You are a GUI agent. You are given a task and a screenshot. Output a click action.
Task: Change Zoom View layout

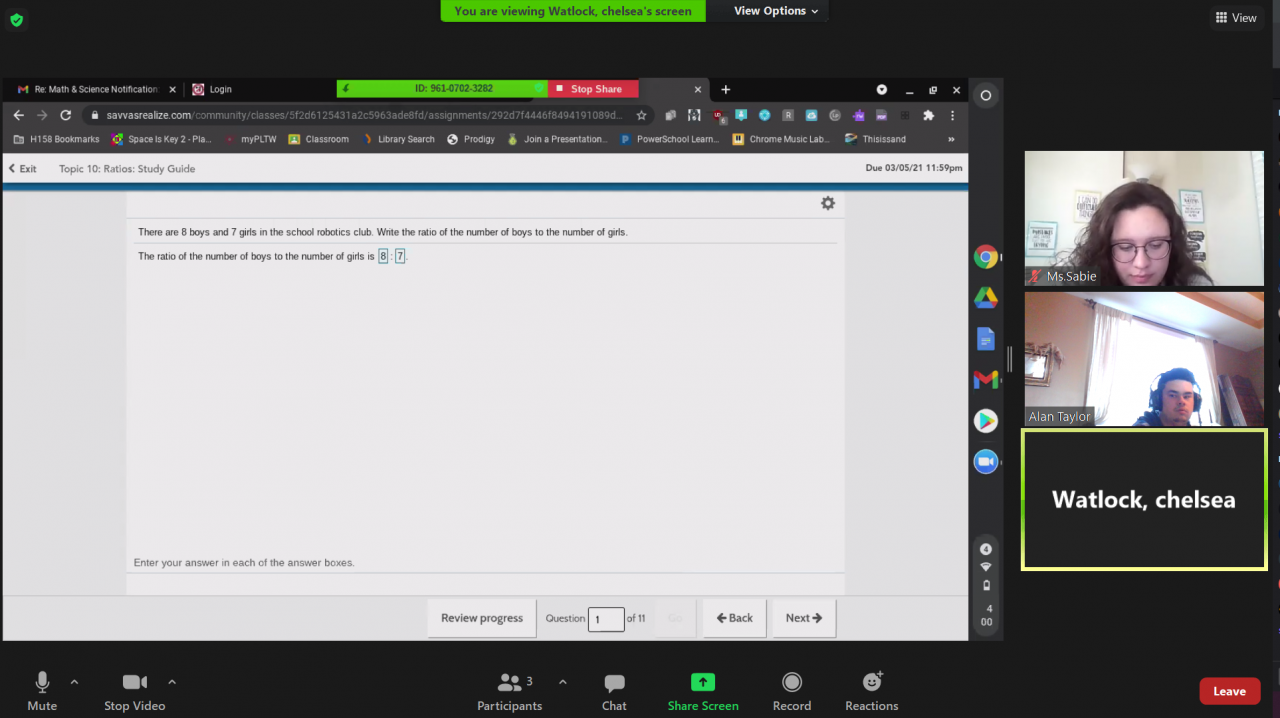point(1236,17)
